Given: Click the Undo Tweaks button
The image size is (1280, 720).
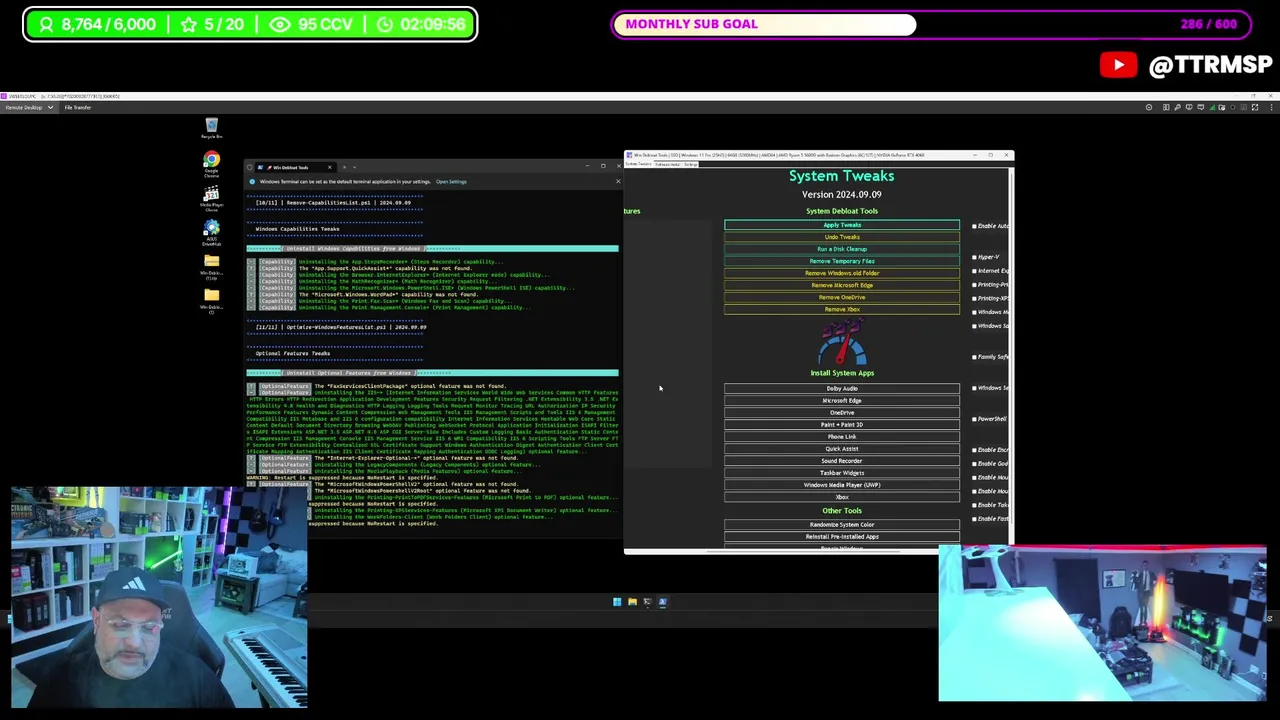Looking at the screenshot, I should [842, 237].
